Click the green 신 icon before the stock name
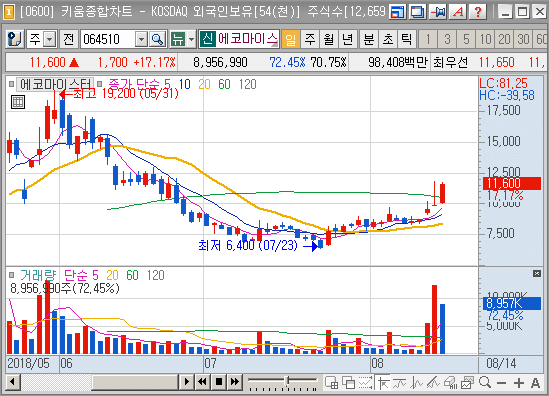Viewport: 549px width, 396px height. [208, 39]
